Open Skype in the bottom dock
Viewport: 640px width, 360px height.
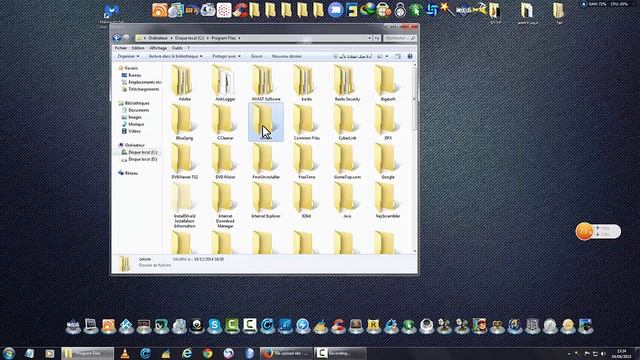(214, 326)
